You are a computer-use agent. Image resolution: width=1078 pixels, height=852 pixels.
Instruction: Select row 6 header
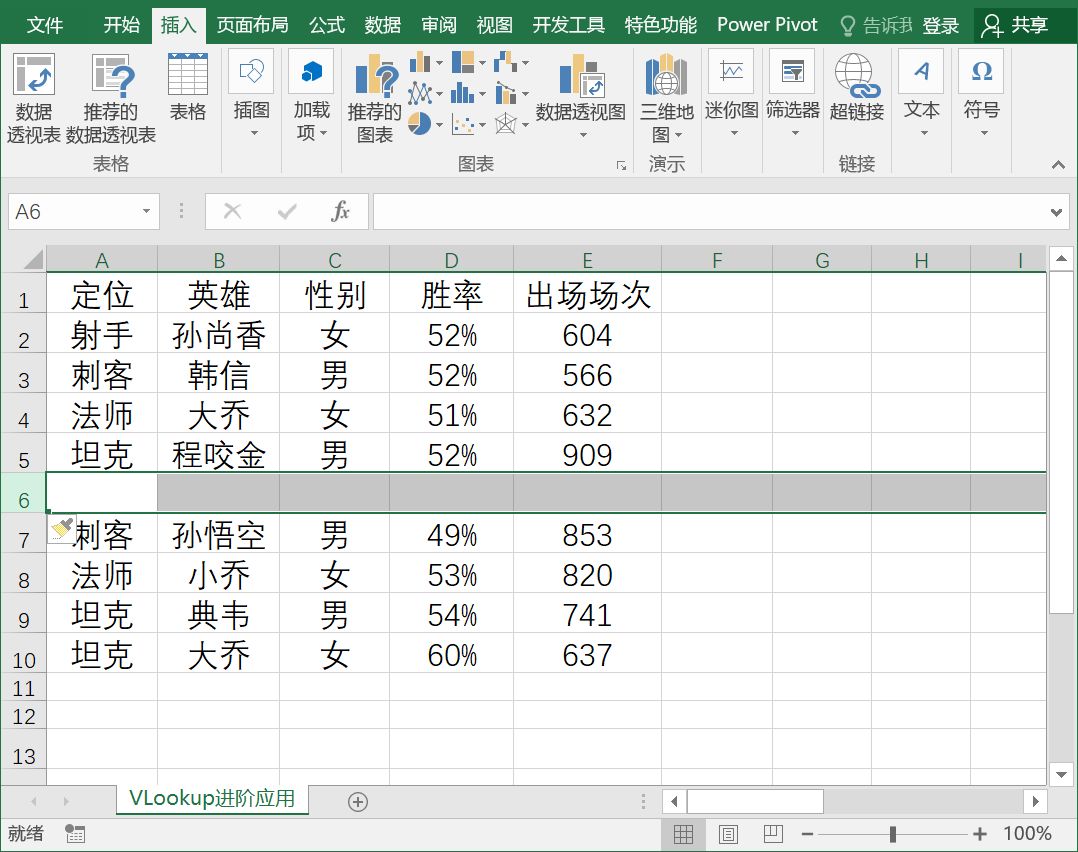pos(23,492)
